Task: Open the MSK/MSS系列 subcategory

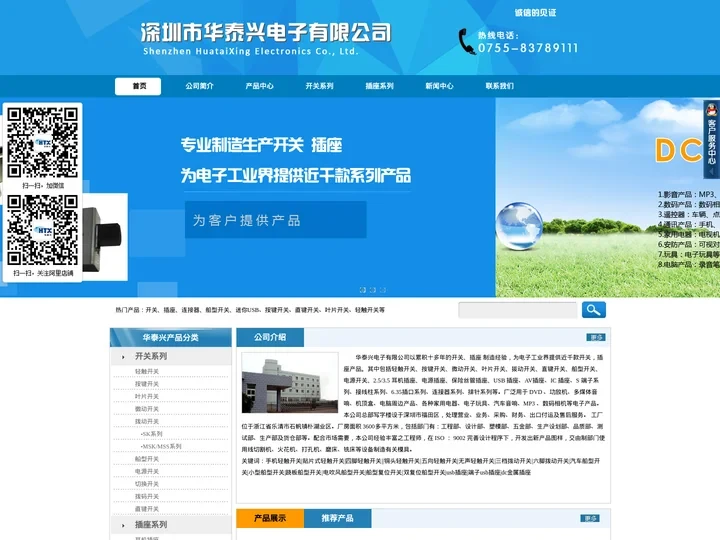Action: pos(161,446)
